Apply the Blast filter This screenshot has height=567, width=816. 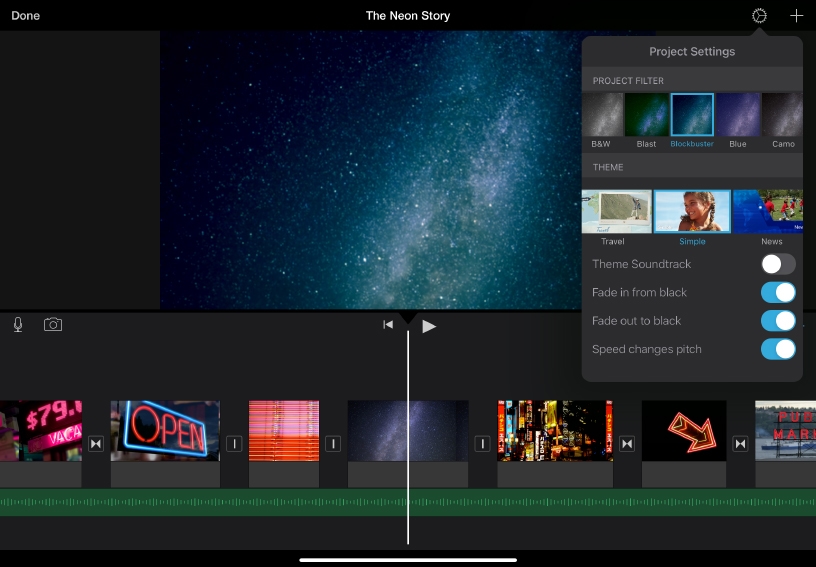coord(647,115)
